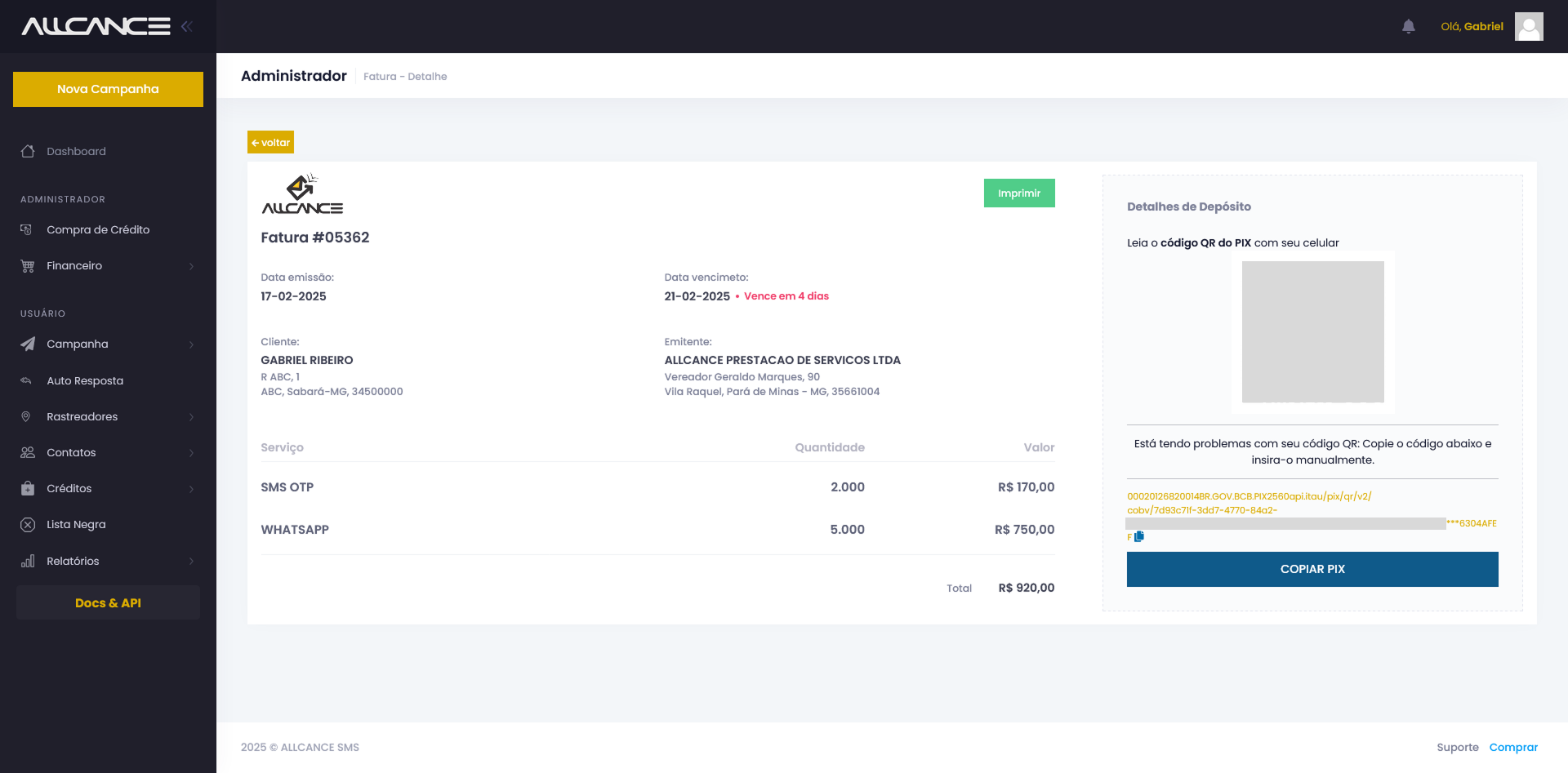Print the invoice with Imprimir

click(x=1019, y=193)
